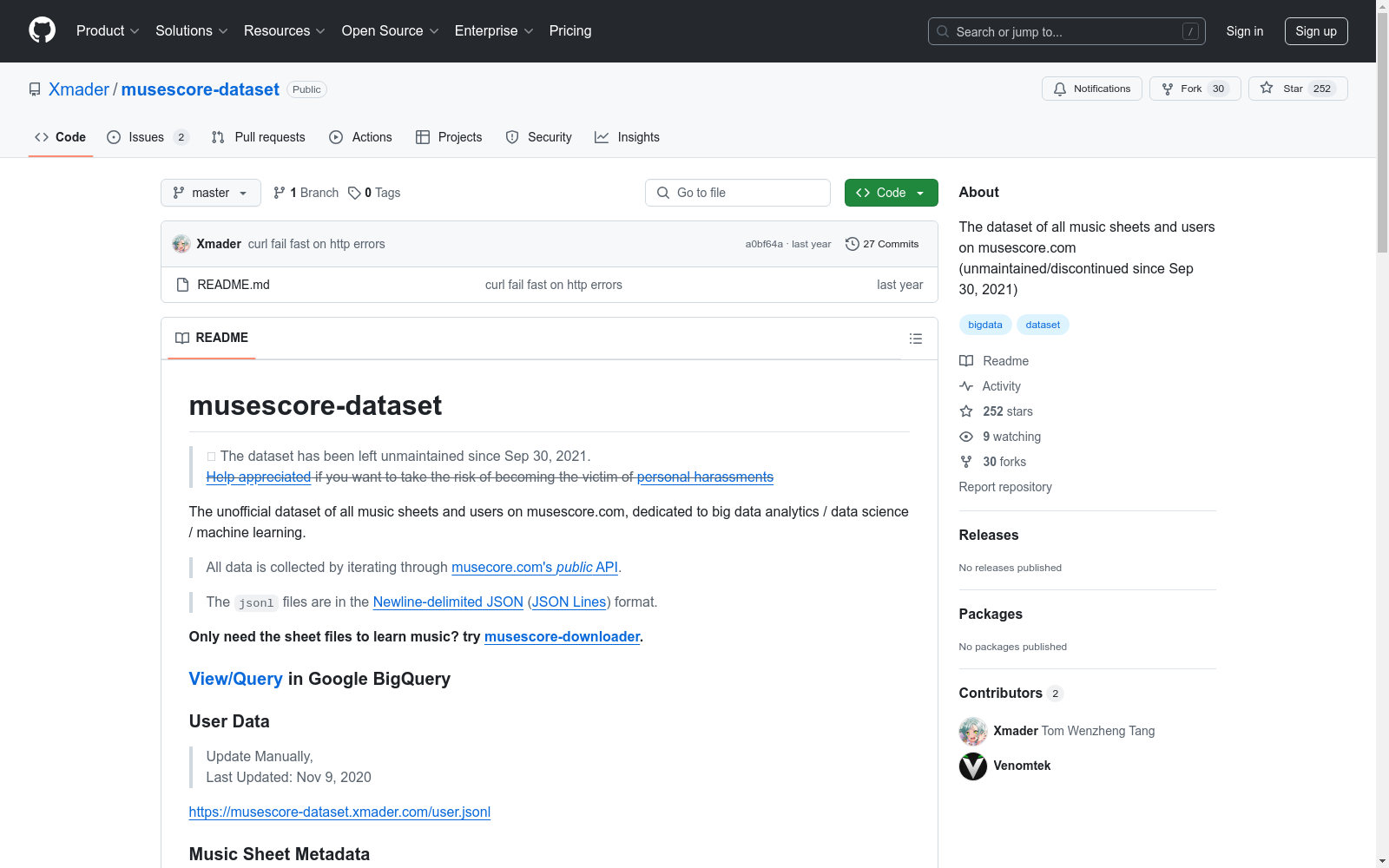1389x868 pixels.
Task: Select the dataset topic tag
Action: pos(1043,325)
